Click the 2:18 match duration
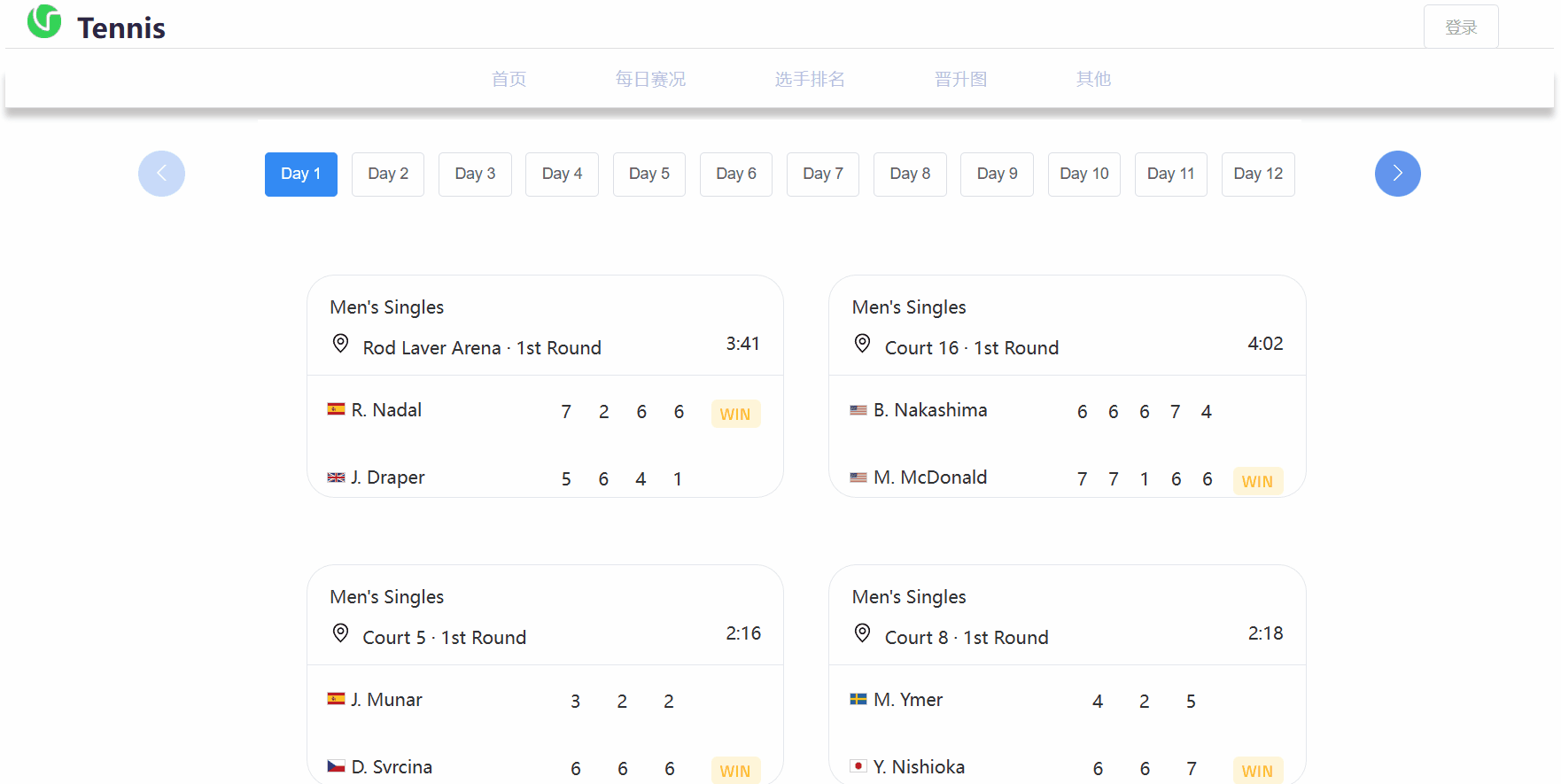 click(1265, 633)
